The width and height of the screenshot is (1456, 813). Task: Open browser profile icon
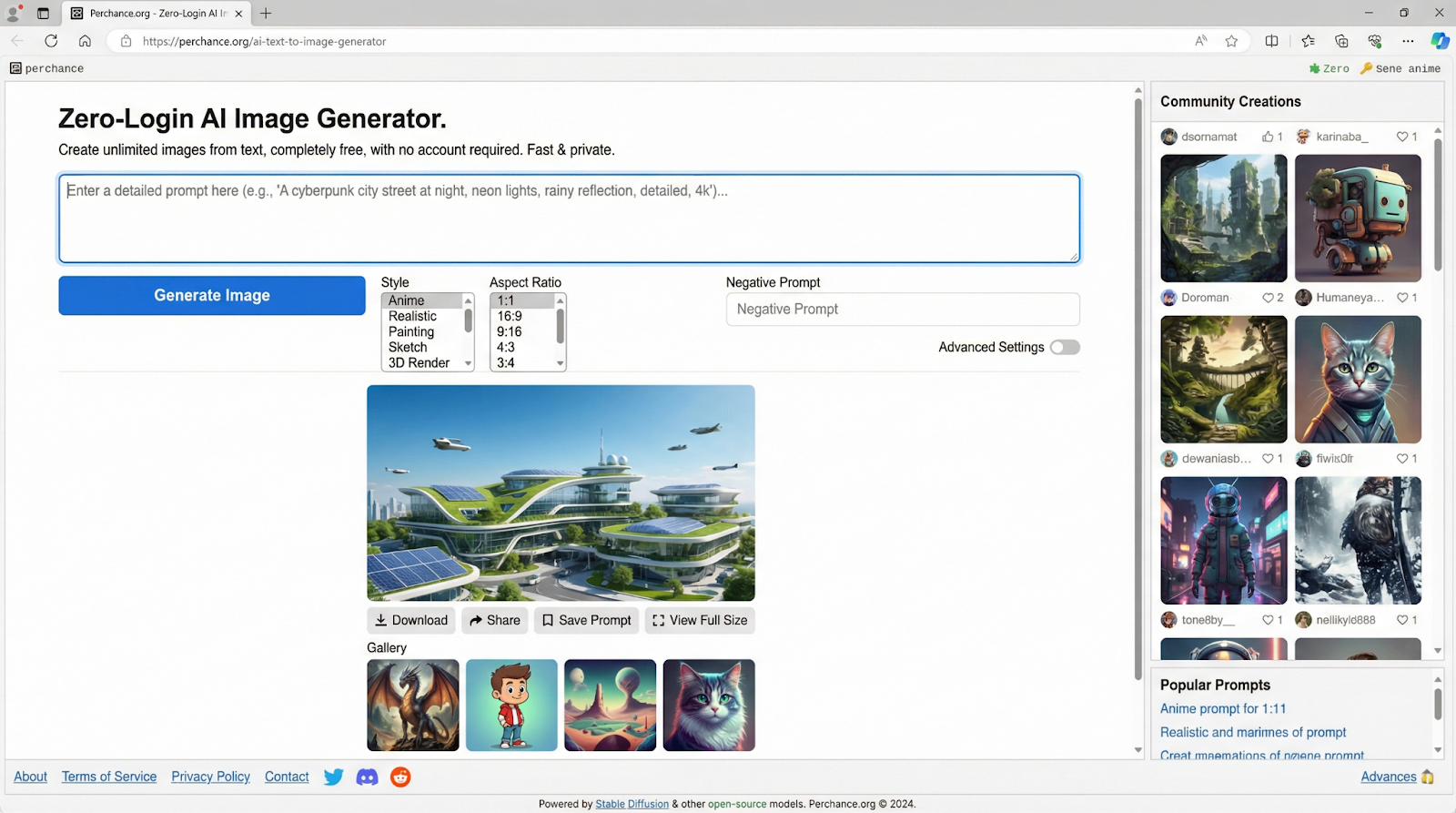pos(14,13)
